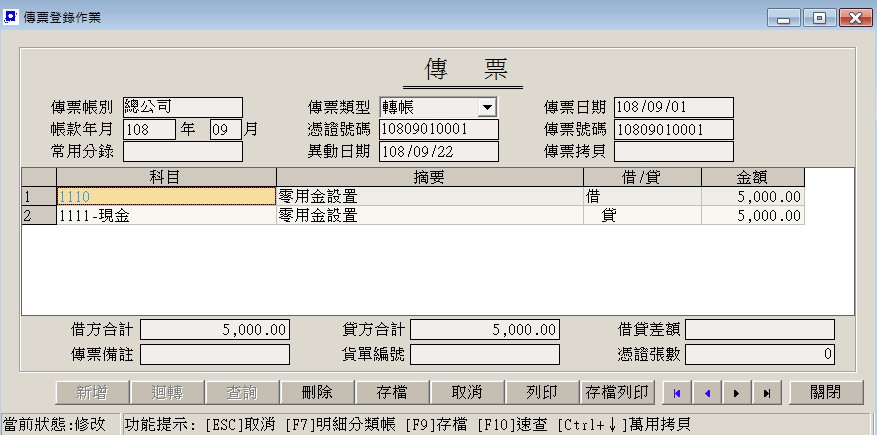This screenshot has width=877, height=435.
Task: Click the 帳款年月 month field 09
Action: click(226, 130)
